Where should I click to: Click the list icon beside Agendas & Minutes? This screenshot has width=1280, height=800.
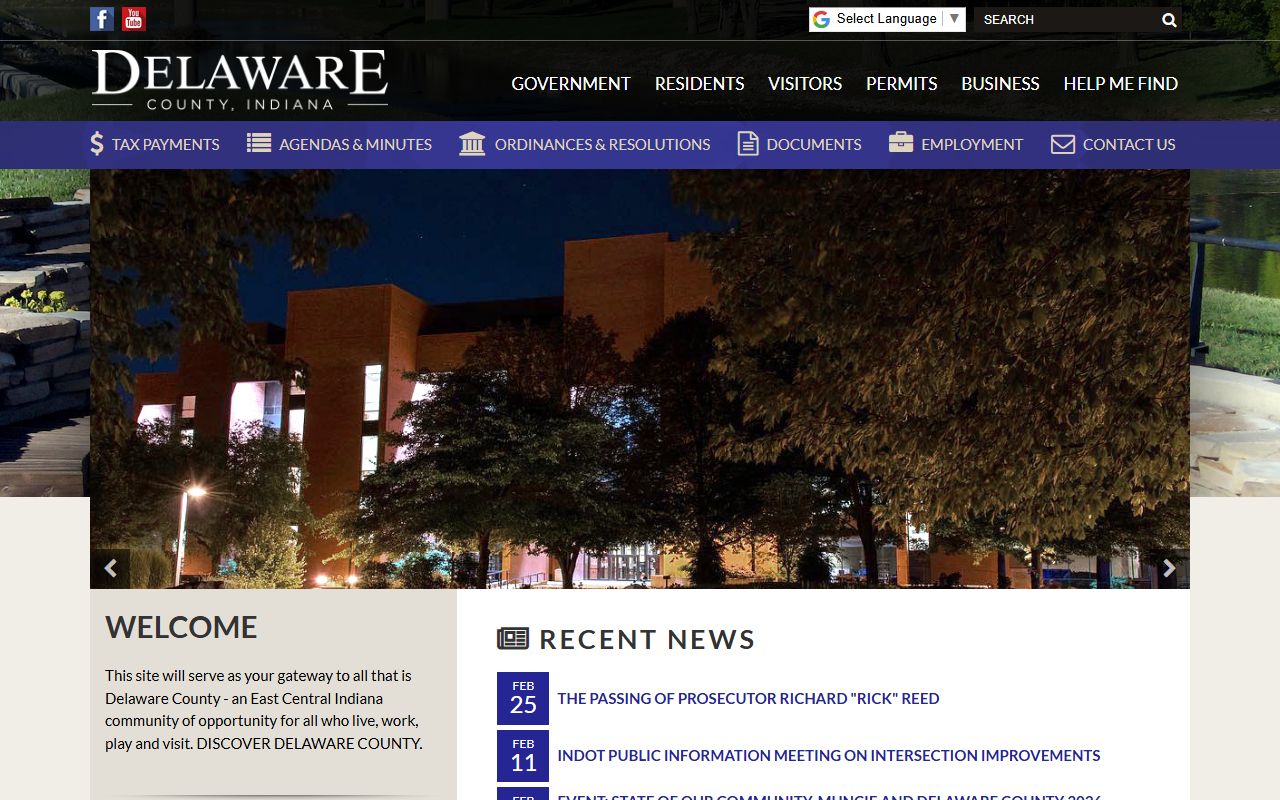tap(259, 143)
